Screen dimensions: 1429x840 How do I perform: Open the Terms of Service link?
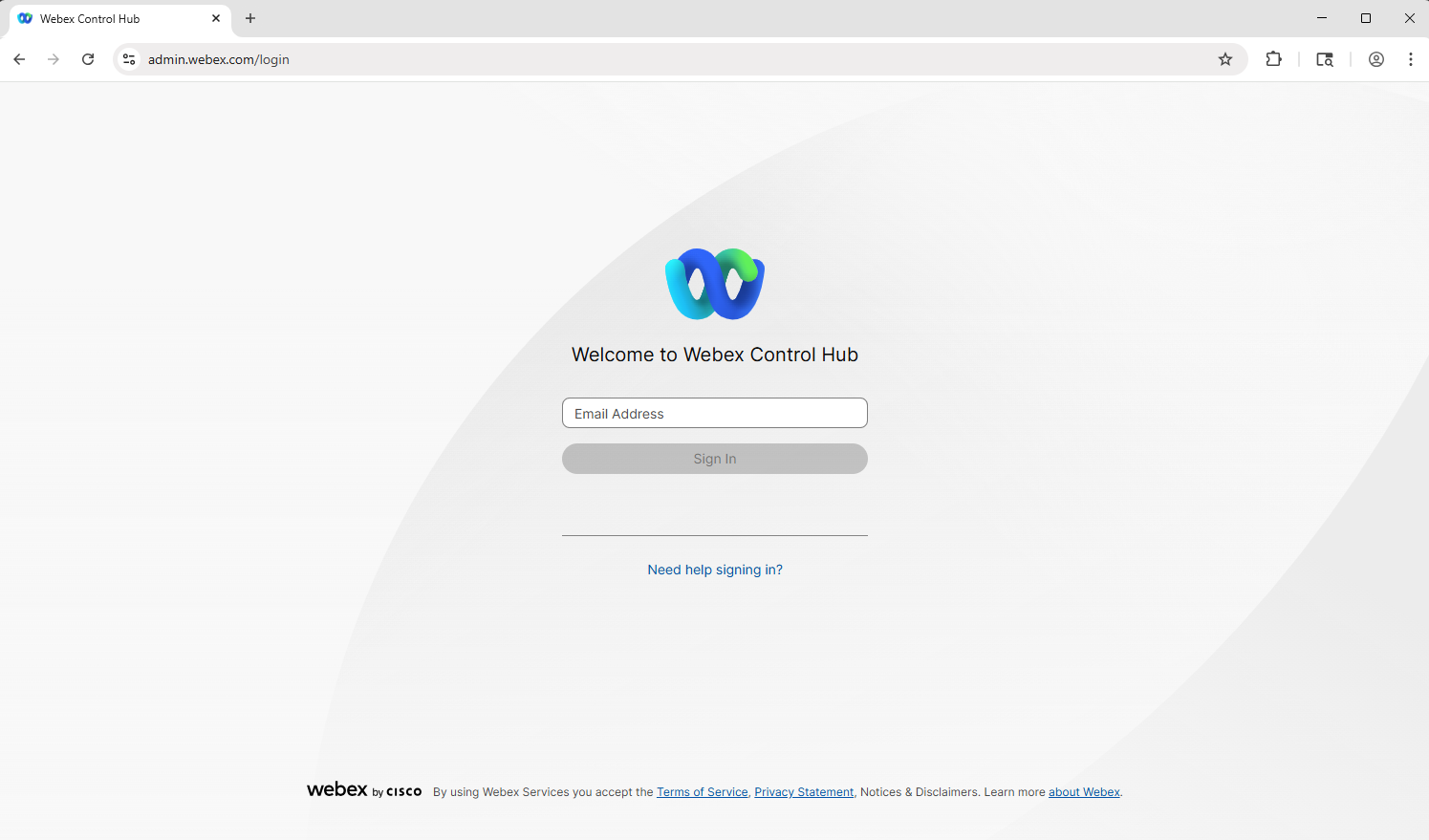click(x=702, y=792)
